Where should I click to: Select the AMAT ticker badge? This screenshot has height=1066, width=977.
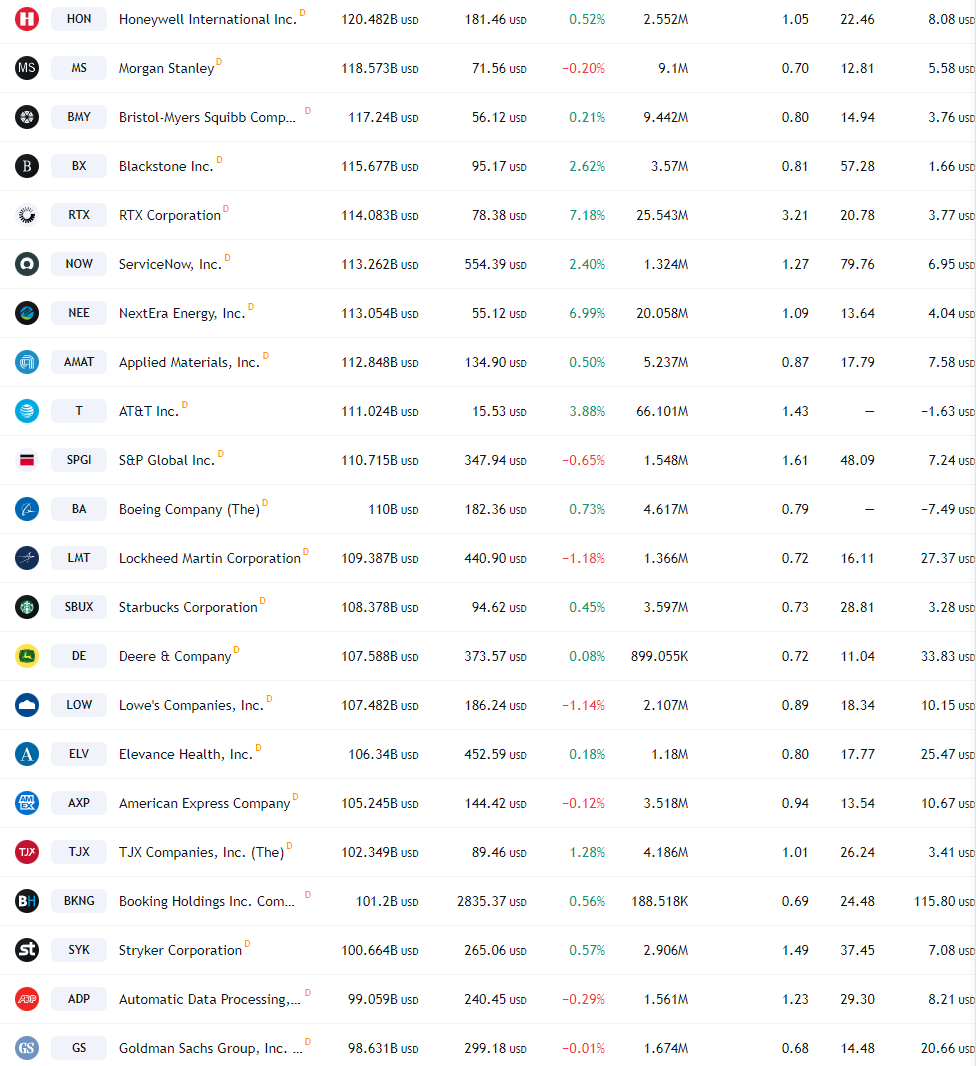point(79,362)
